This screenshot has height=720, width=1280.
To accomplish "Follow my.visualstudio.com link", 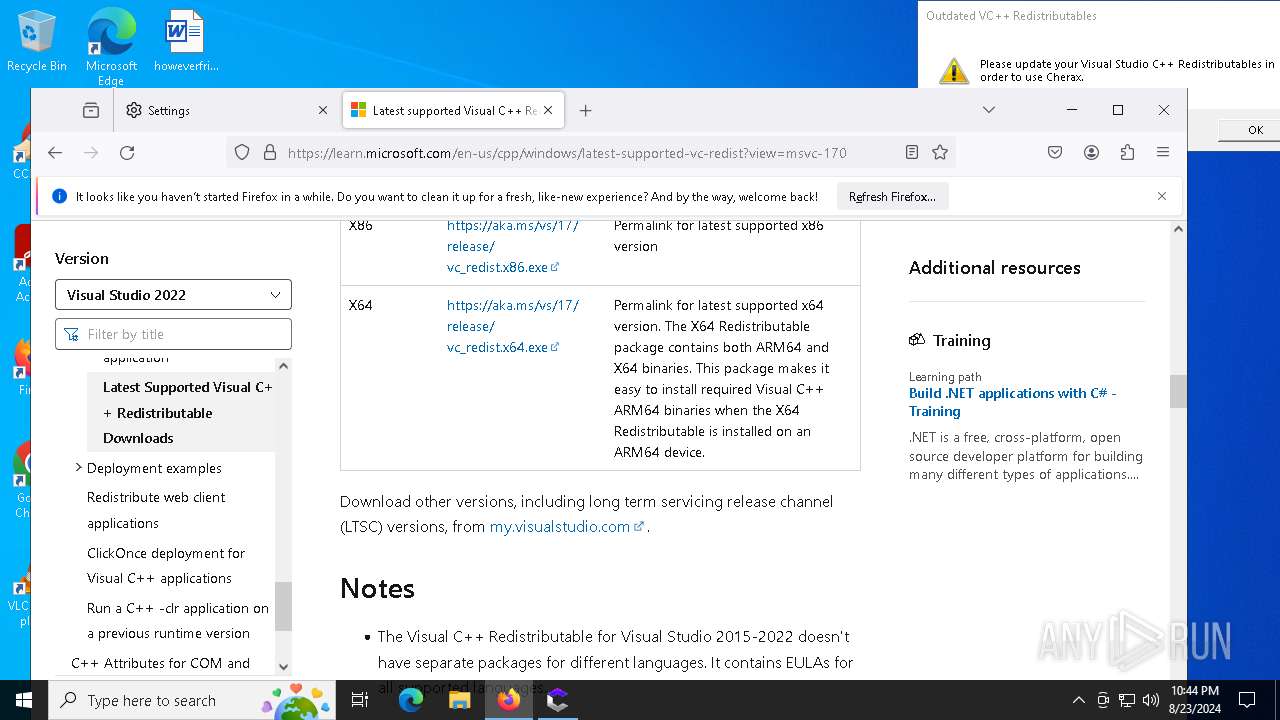I will [566, 526].
